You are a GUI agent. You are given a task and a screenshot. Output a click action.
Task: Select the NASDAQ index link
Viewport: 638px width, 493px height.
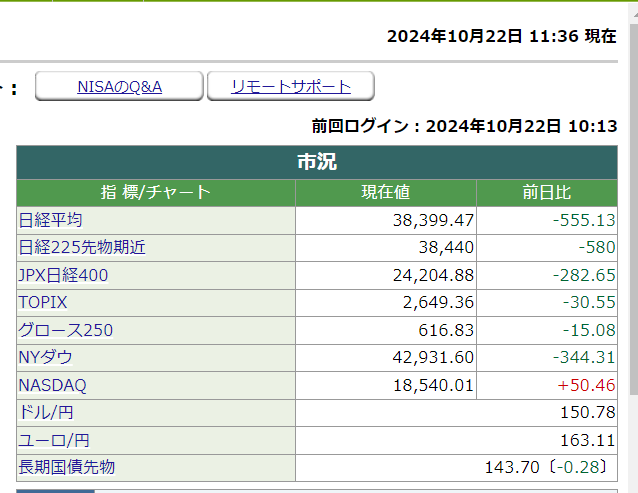coord(52,384)
